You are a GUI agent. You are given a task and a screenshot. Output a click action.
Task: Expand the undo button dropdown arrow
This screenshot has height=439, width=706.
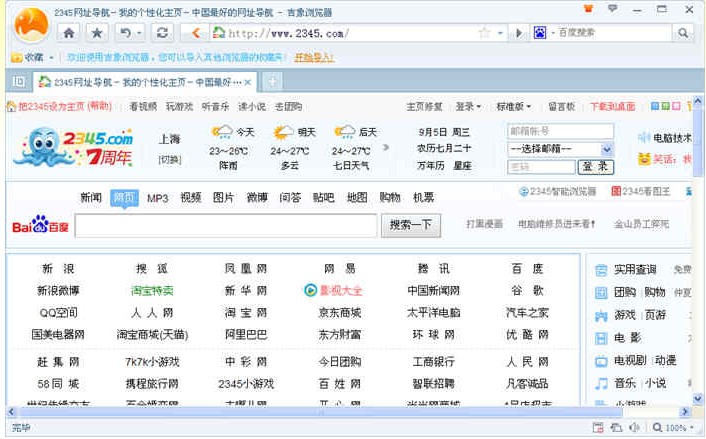pos(139,33)
